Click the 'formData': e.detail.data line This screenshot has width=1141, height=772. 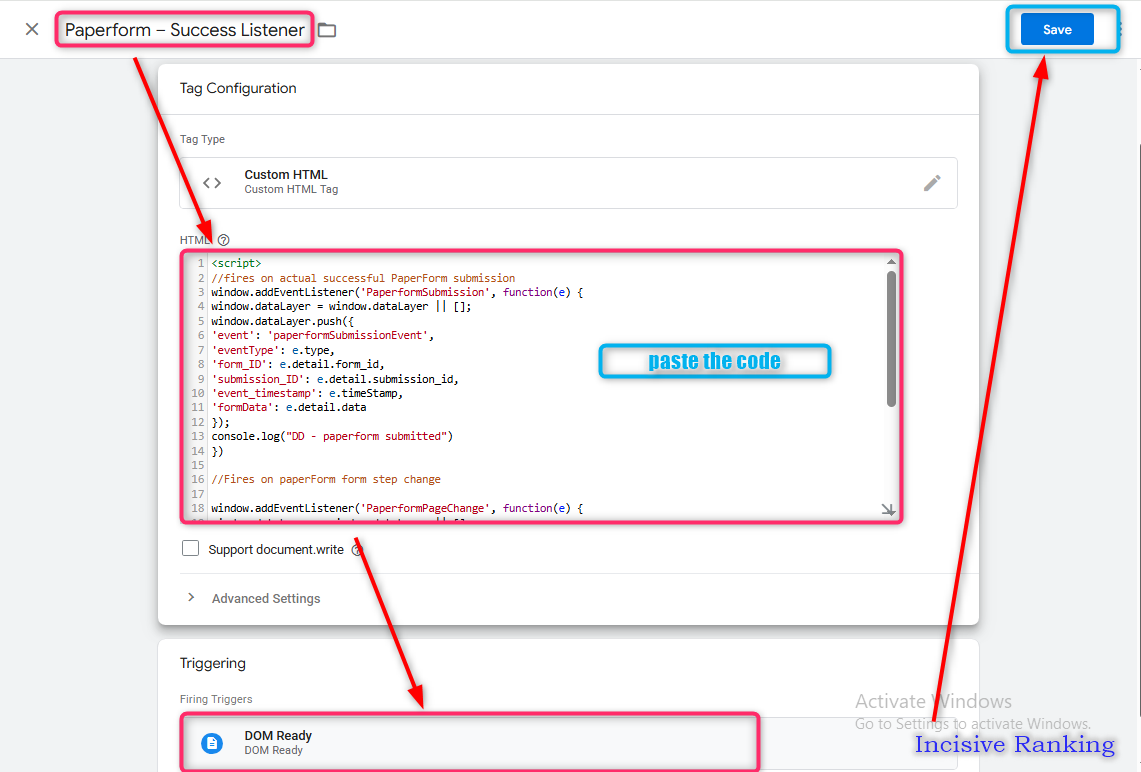click(x=288, y=407)
